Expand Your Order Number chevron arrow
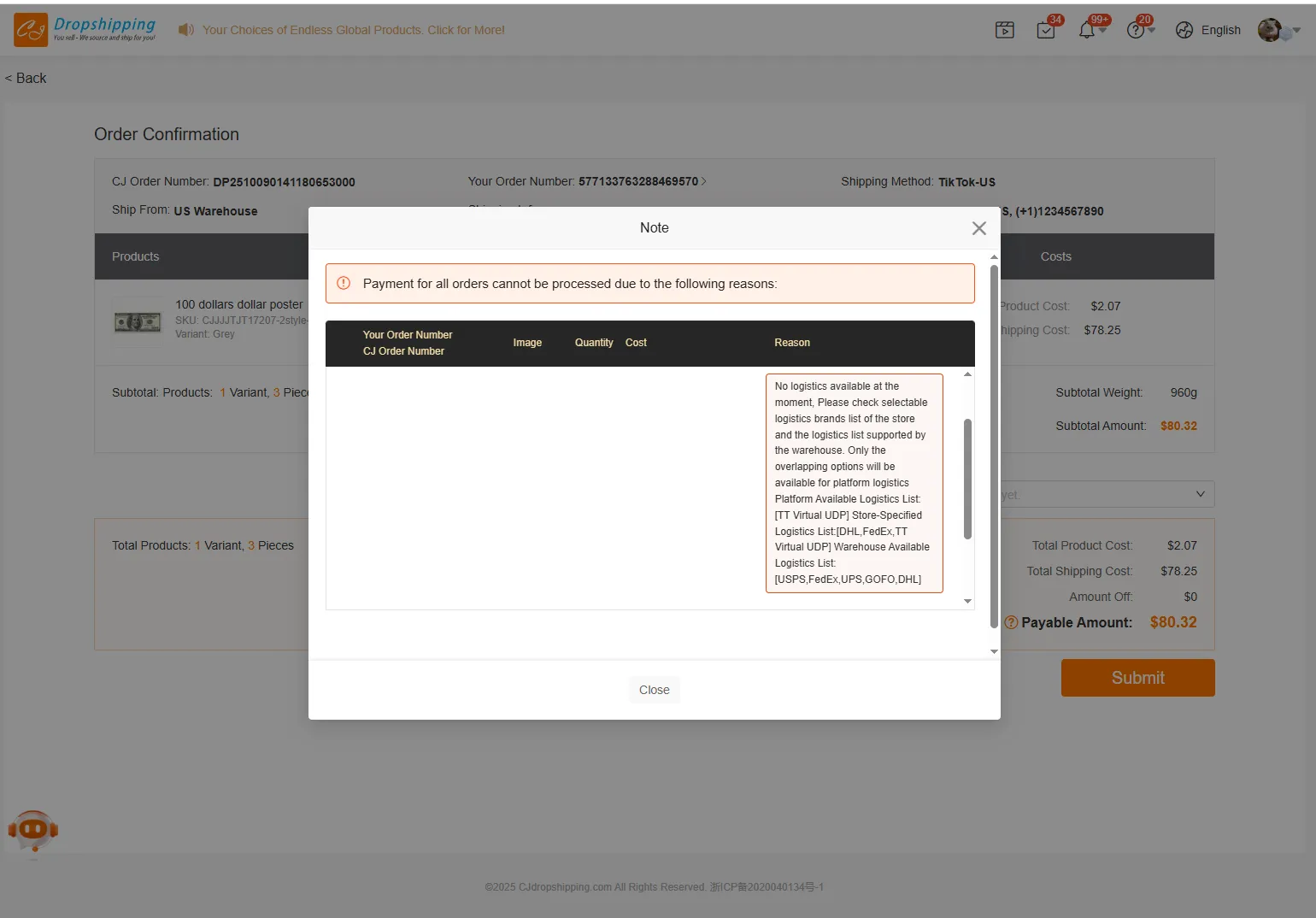This screenshot has height=918, width=1316. (x=704, y=182)
